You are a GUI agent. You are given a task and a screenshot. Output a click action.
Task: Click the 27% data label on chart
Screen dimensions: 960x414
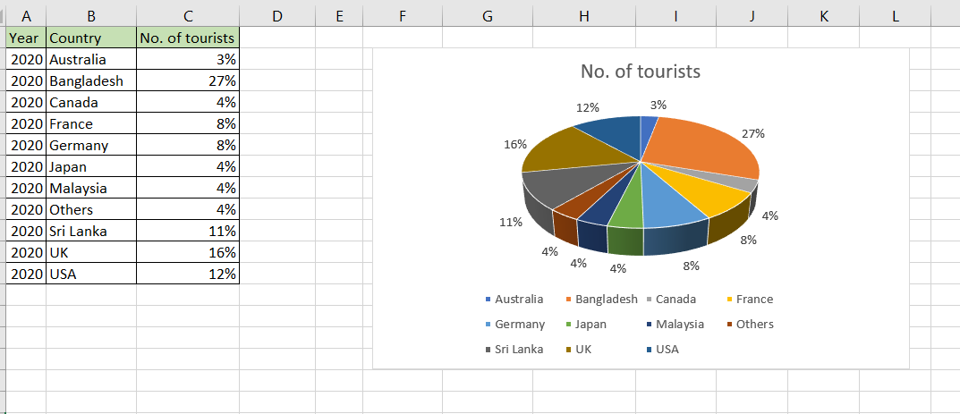(753, 134)
